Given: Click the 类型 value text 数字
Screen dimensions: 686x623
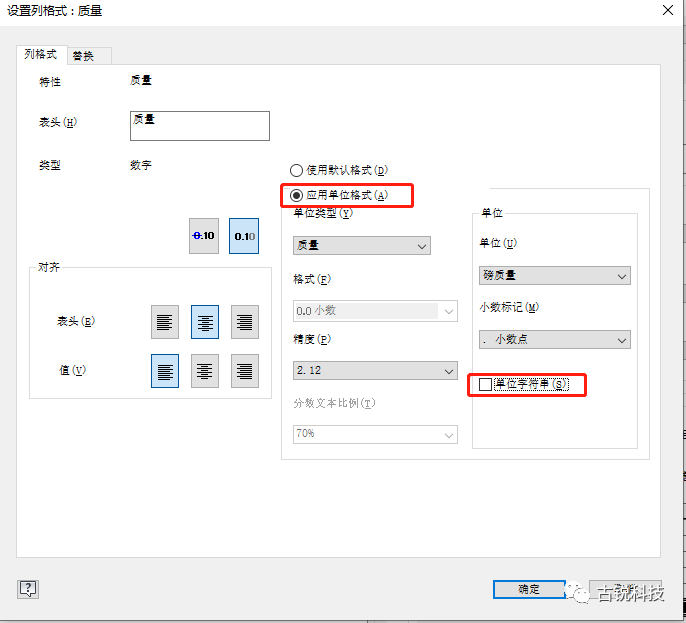Looking at the screenshot, I should [x=141, y=165].
